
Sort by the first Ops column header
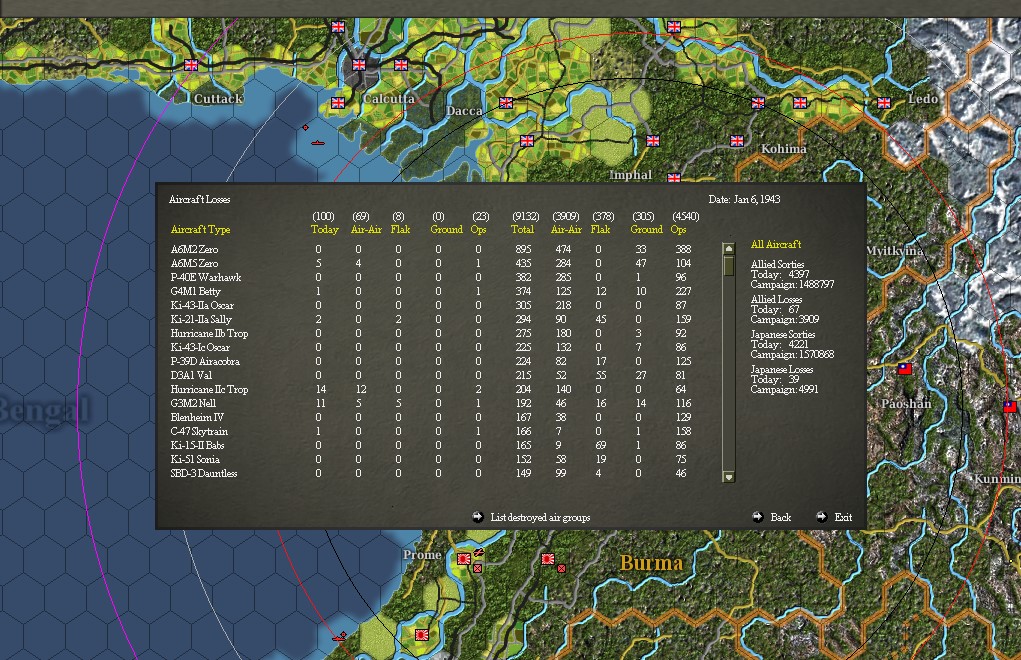[478, 229]
